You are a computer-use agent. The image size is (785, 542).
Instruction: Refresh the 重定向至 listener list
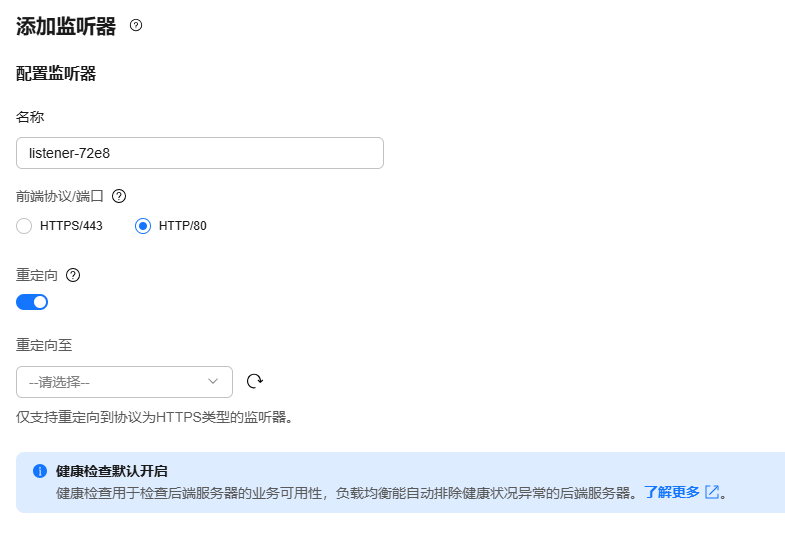tap(255, 381)
